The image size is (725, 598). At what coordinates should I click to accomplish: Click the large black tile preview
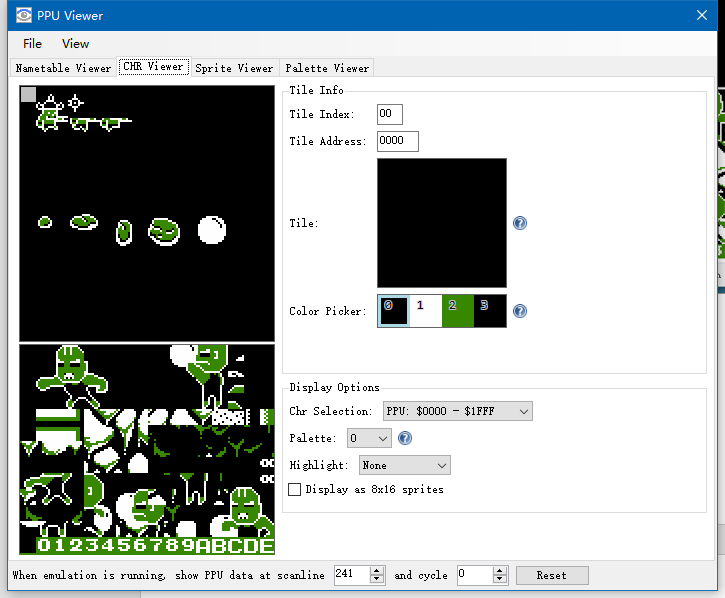(442, 223)
